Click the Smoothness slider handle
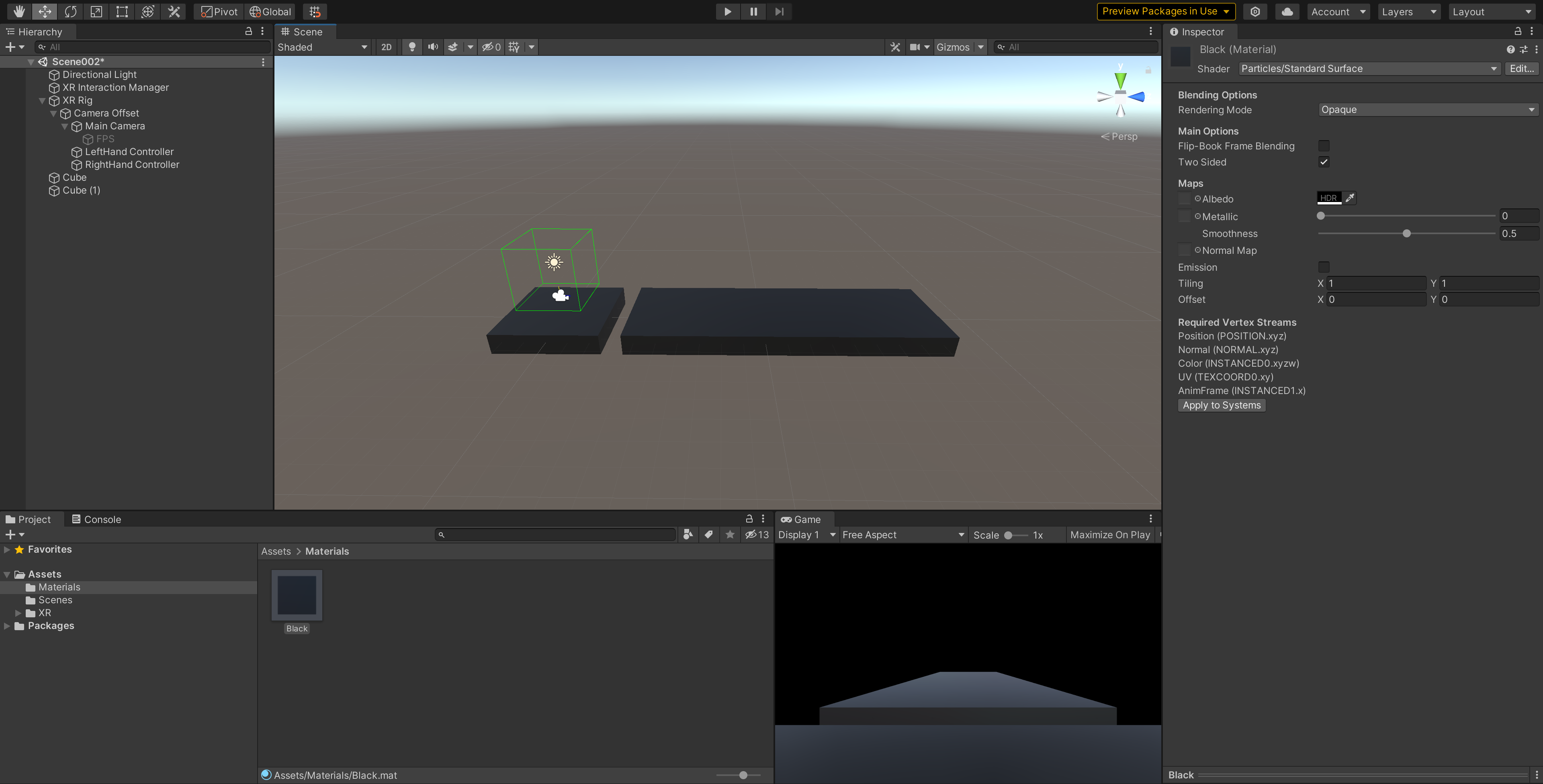1543x784 pixels. [x=1406, y=234]
